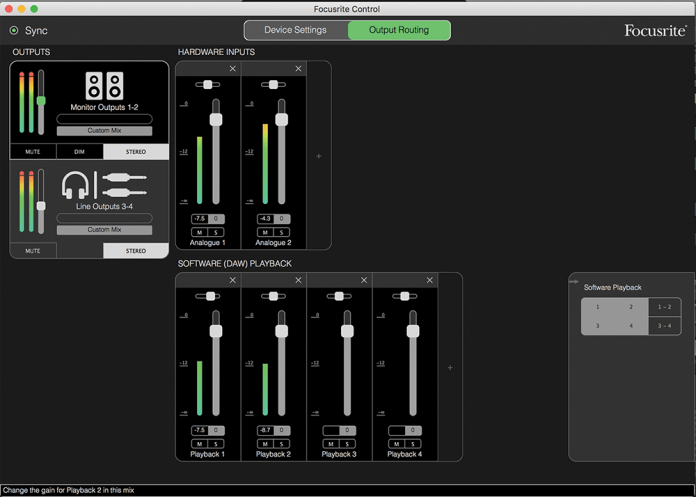Click Monitor Outputs 1-2 volume fader
The height and width of the screenshot is (497, 696).
coord(41,101)
